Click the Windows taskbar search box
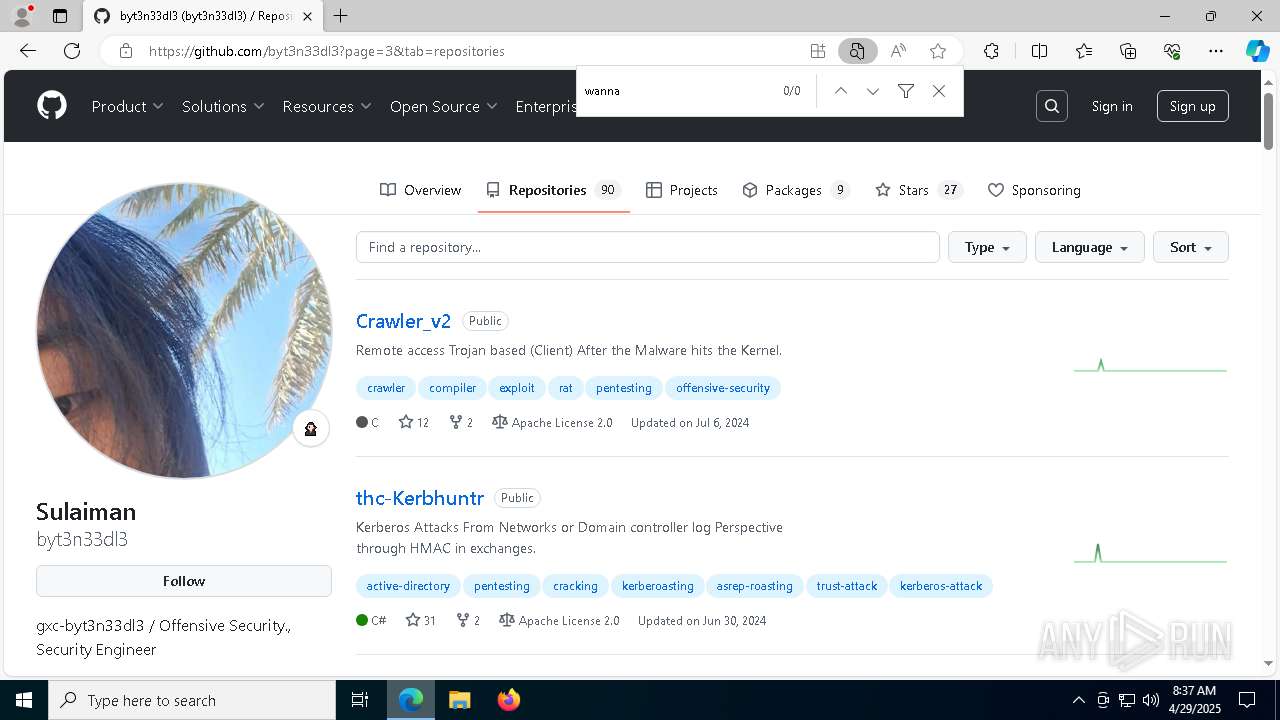The width and height of the screenshot is (1280, 720). [x=192, y=700]
